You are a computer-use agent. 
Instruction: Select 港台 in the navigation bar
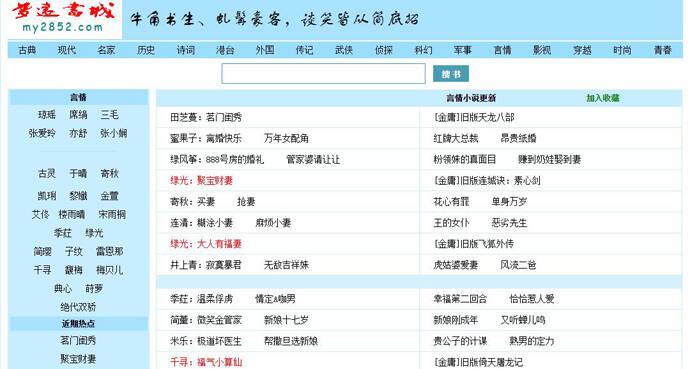click(x=225, y=50)
